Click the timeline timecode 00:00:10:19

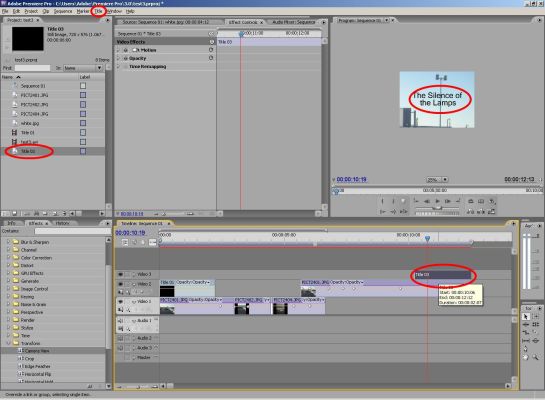tap(130, 232)
